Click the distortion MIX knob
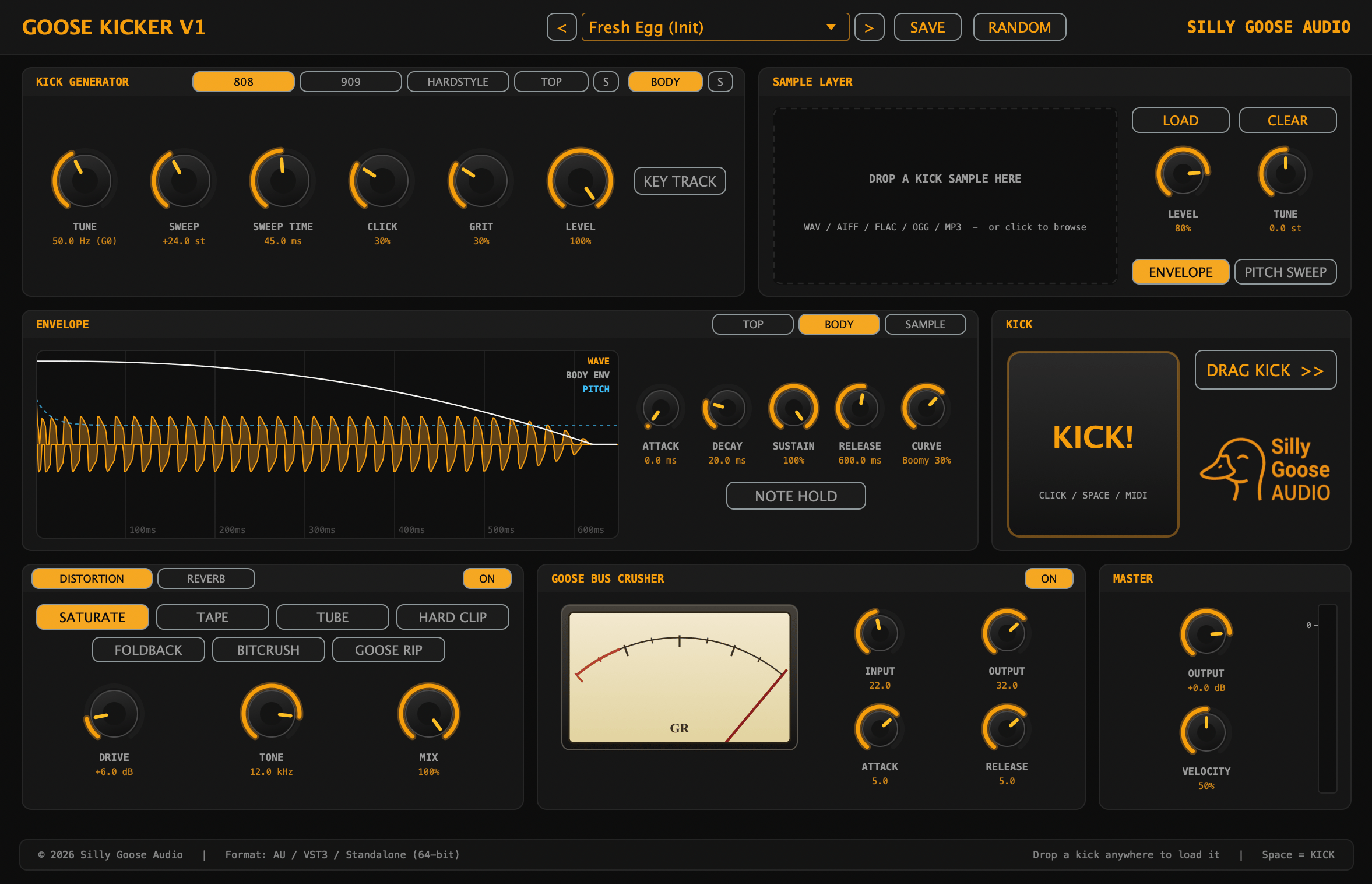Screen dimensions: 1372x884 pyautogui.click(x=428, y=713)
